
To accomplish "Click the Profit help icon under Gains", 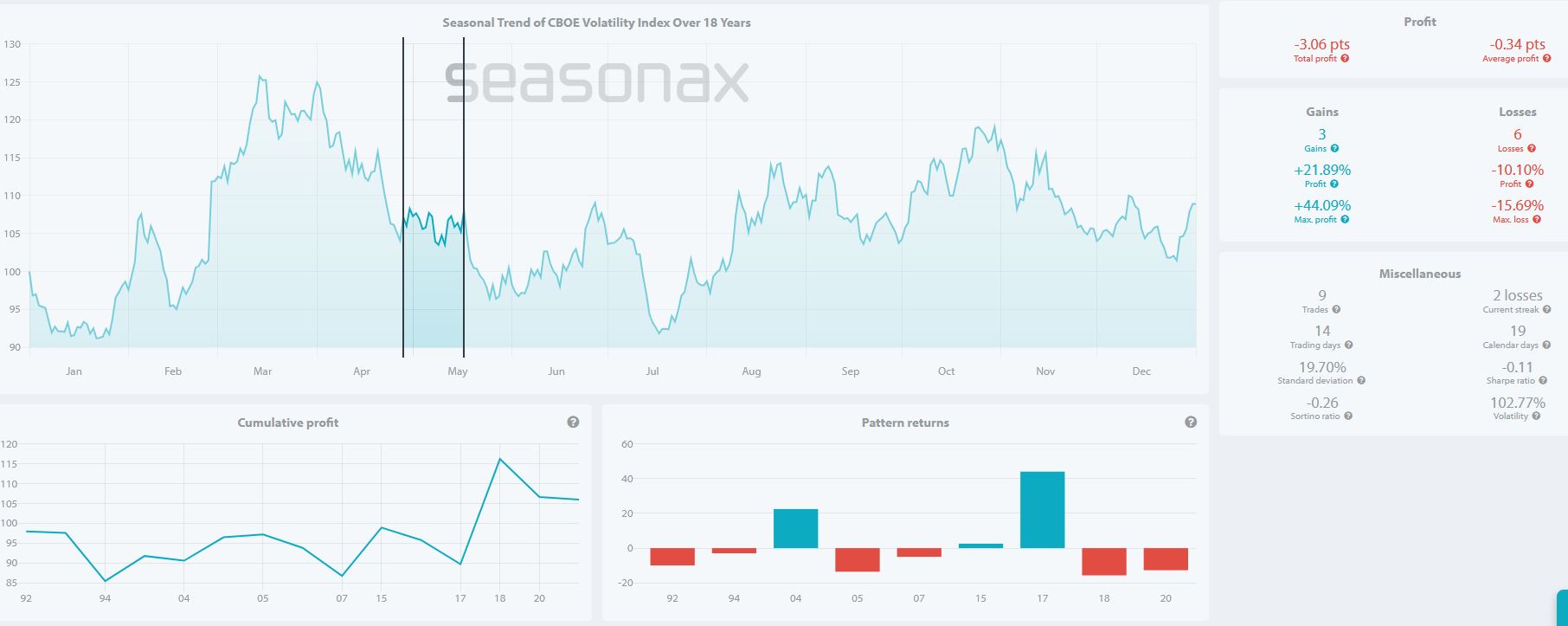I will click(x=1333, y=184).
